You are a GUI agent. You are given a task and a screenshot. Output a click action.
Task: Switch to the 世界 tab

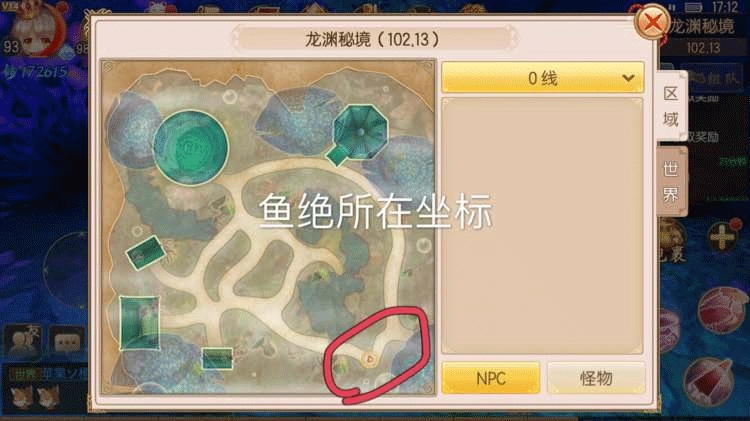pos(671,182)
